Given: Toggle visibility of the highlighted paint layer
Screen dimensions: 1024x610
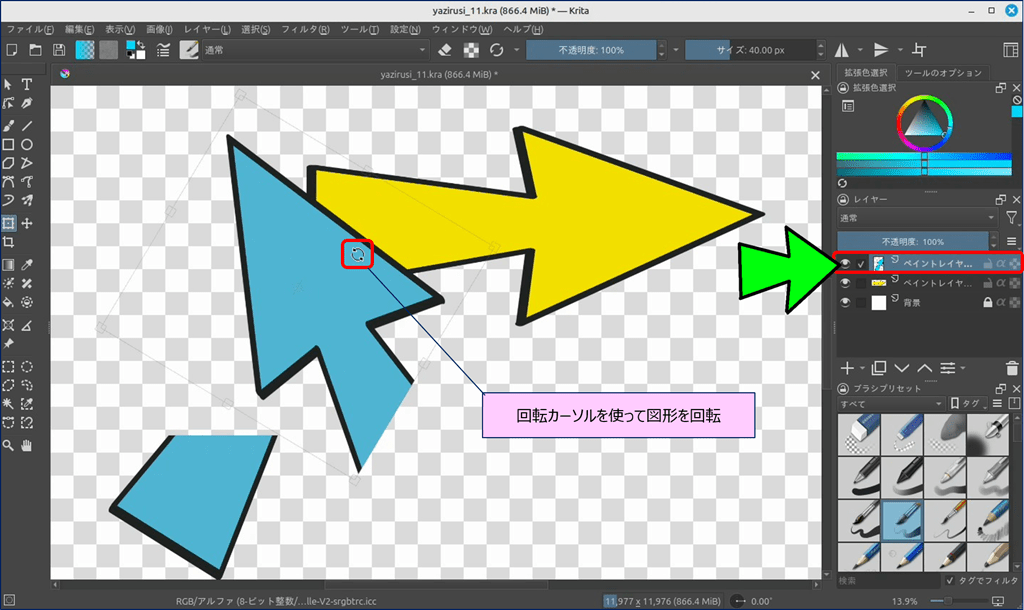Looking at the screenshot, I should tap(845, 262).
